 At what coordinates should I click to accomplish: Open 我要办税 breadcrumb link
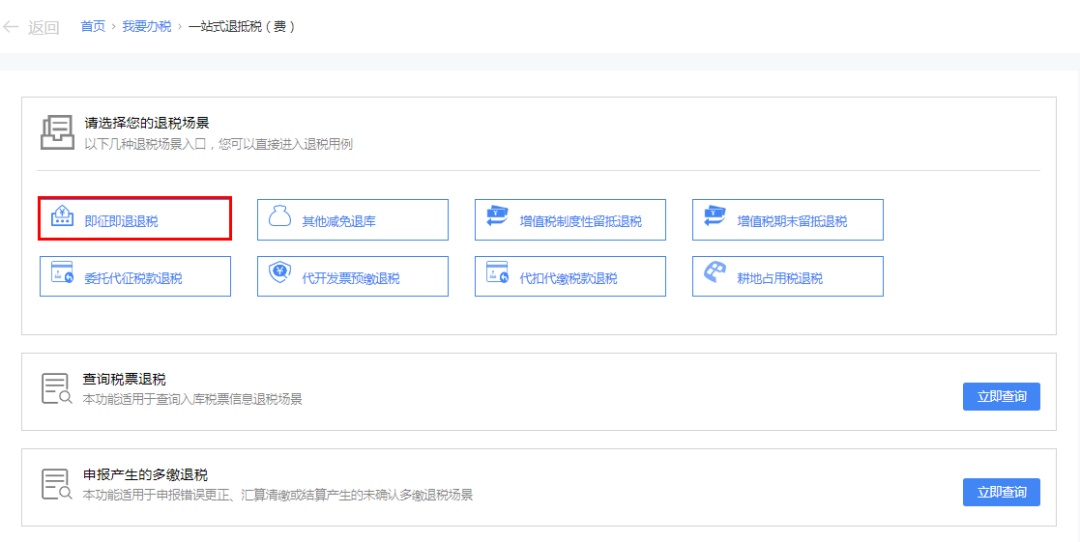click(x=146, y=26)
